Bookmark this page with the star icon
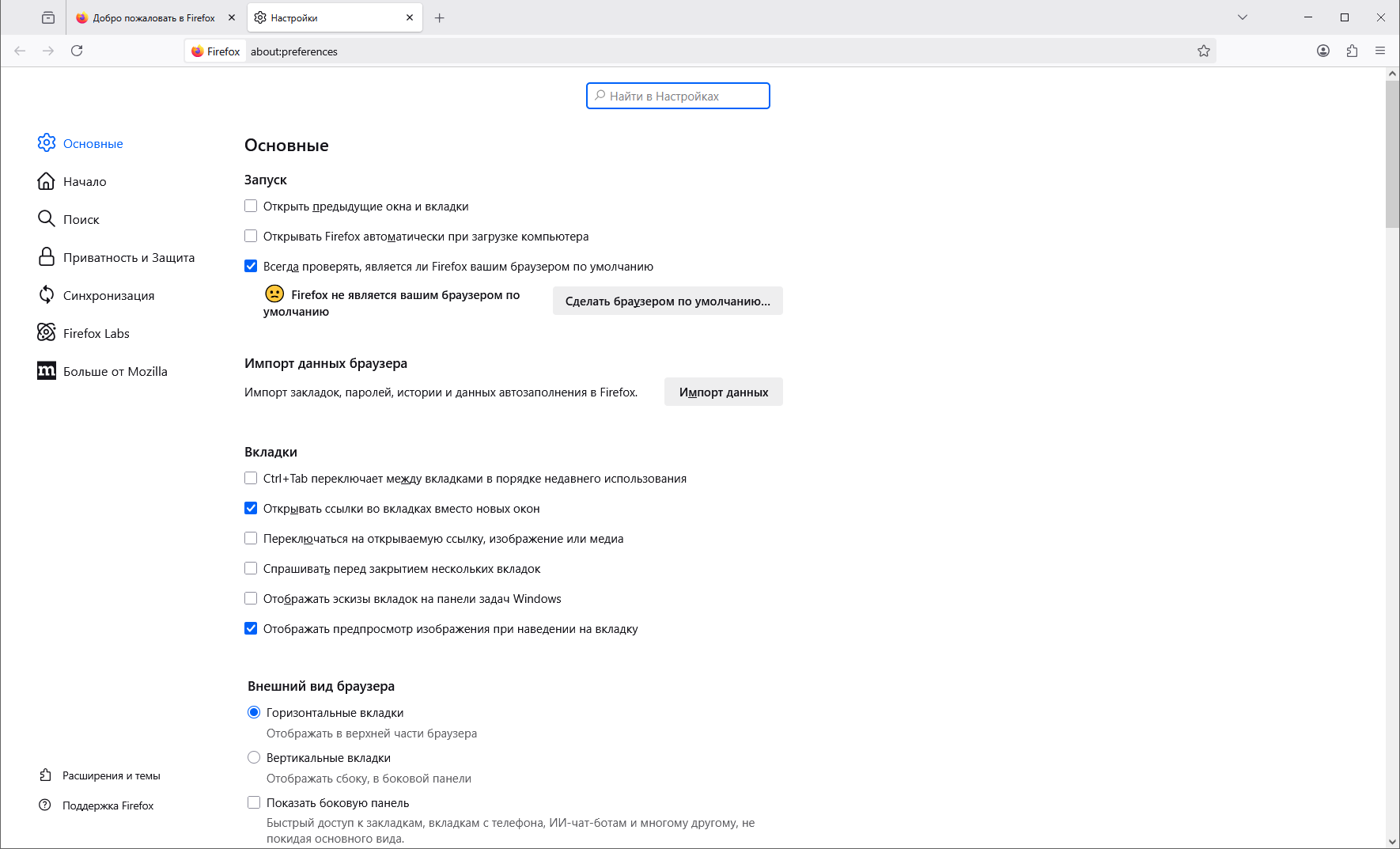 coord(1204,51)
